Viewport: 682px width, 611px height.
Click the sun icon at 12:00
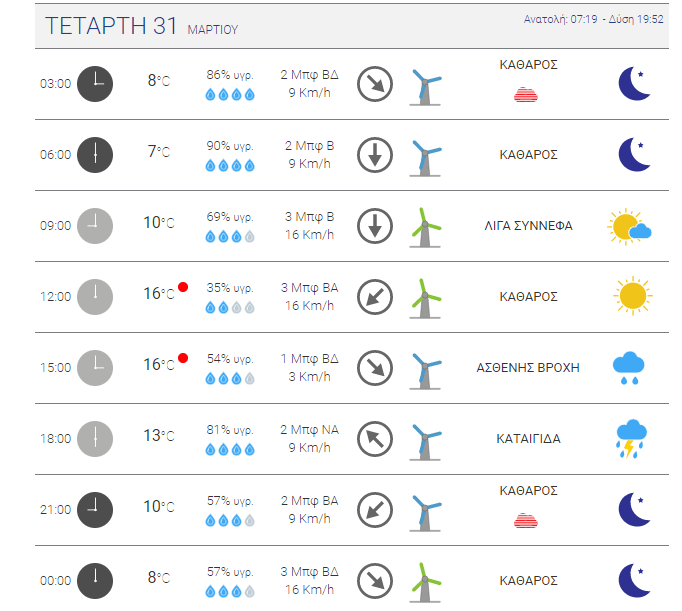coord(633,296)
